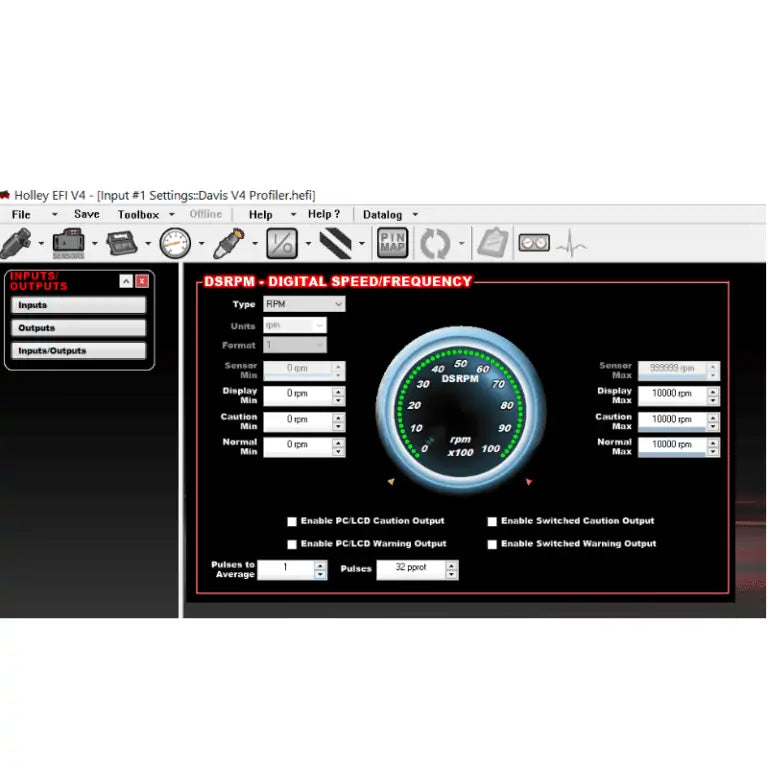Viewport: 768px width, 768px height.
Task: Click the heartbeat waveform toolbar icon
Action: [571, 243]
